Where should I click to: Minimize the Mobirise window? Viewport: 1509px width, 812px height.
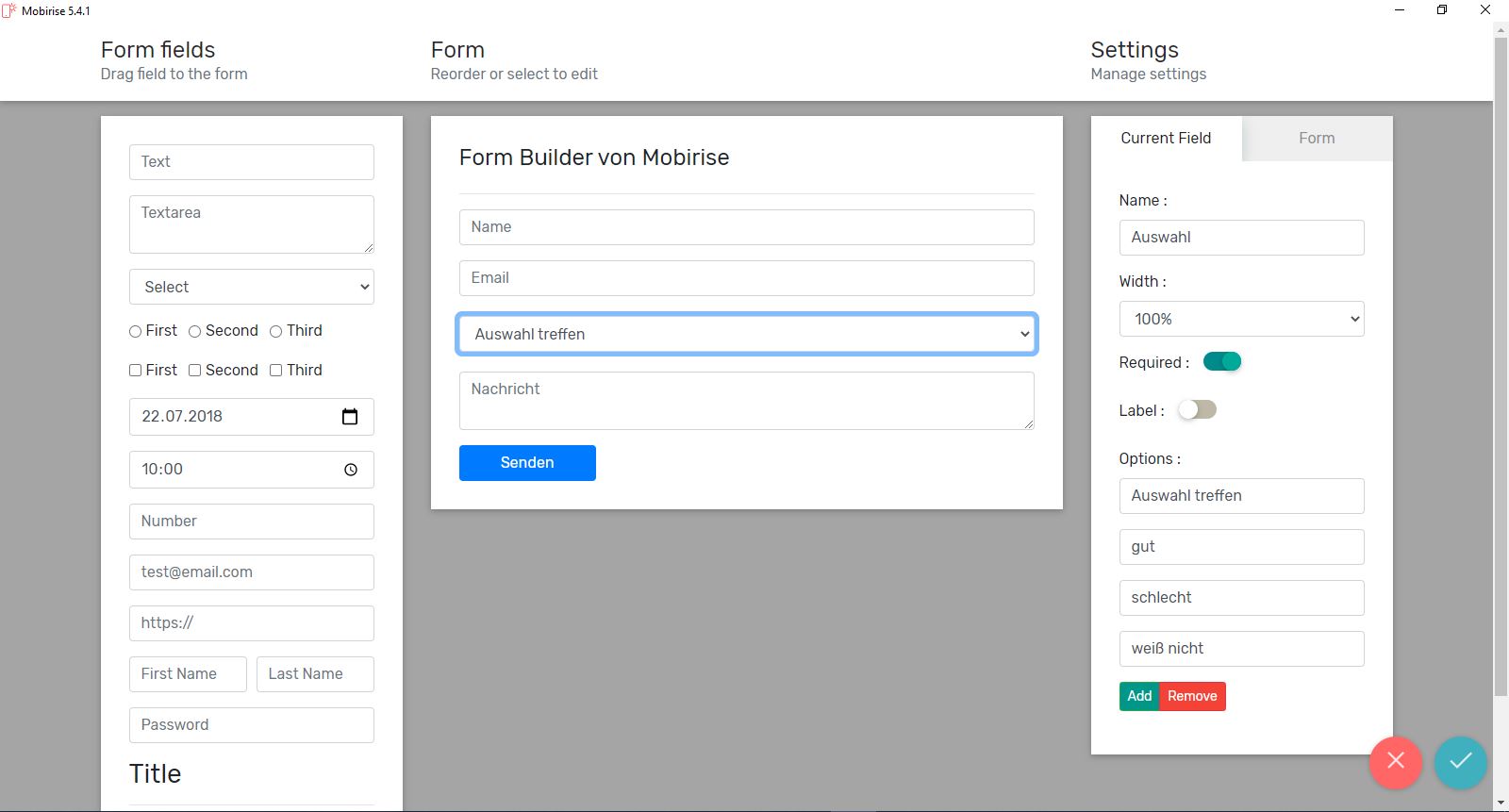1400,10
